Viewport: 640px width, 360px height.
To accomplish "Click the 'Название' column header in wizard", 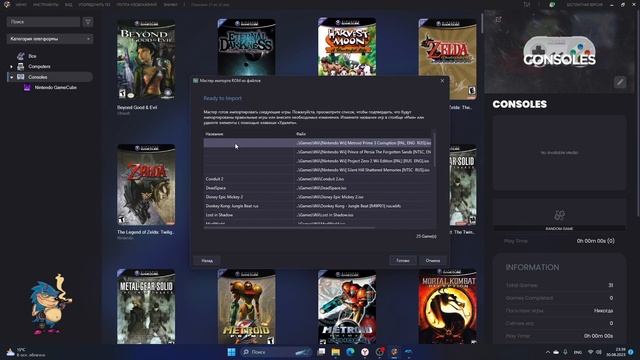I will (215, 134).
